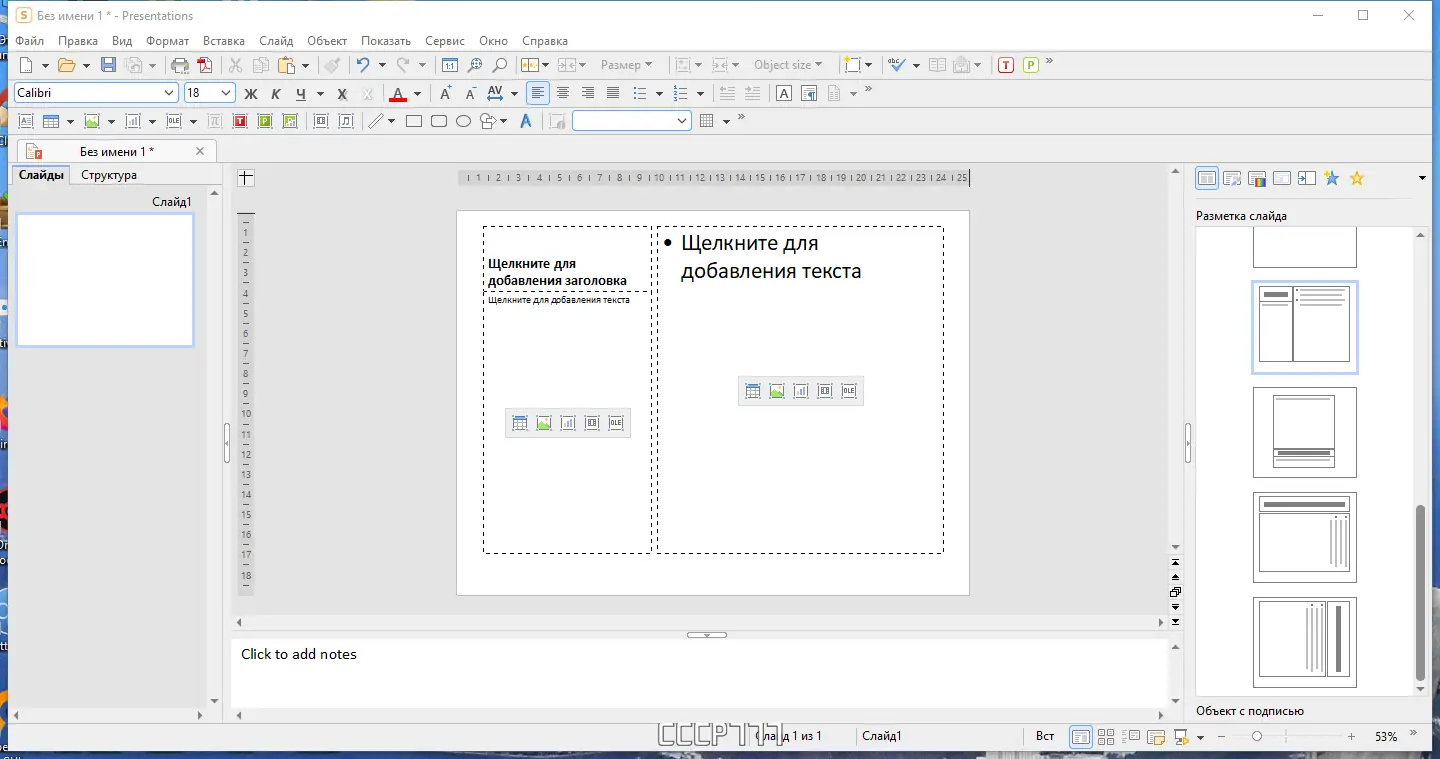Select the ellipse drawing tool
Image resolution: width=1440 pixels, height=759 pixels.
pyautogui.click(x=463, y=121)
